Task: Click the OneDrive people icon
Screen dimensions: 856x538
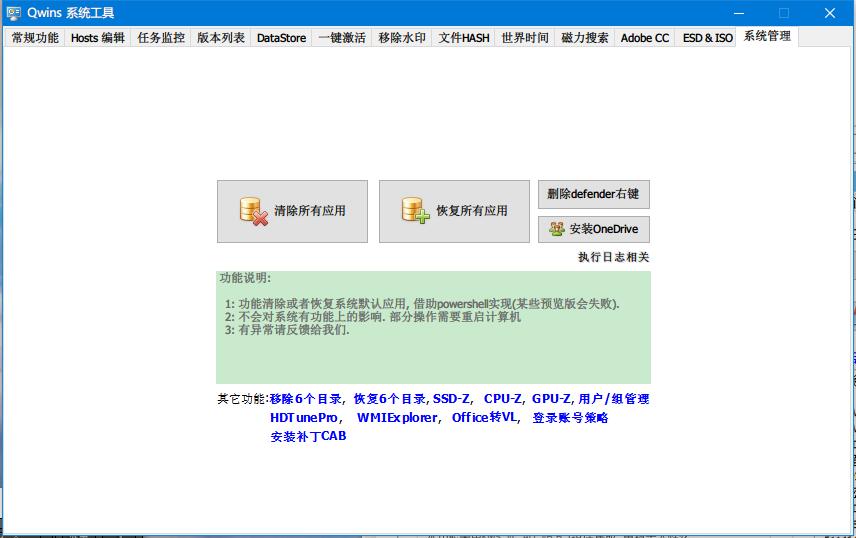Action: (557, 229)
